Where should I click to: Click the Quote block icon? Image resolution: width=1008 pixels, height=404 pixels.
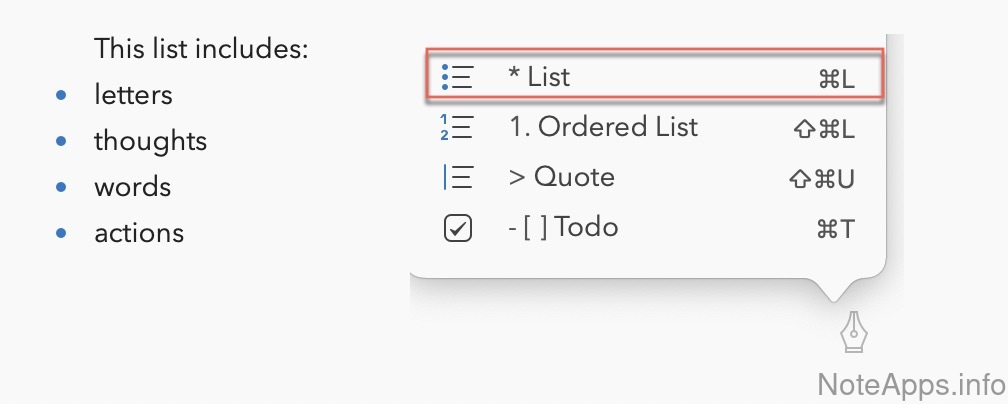click(x=457, y=178)
